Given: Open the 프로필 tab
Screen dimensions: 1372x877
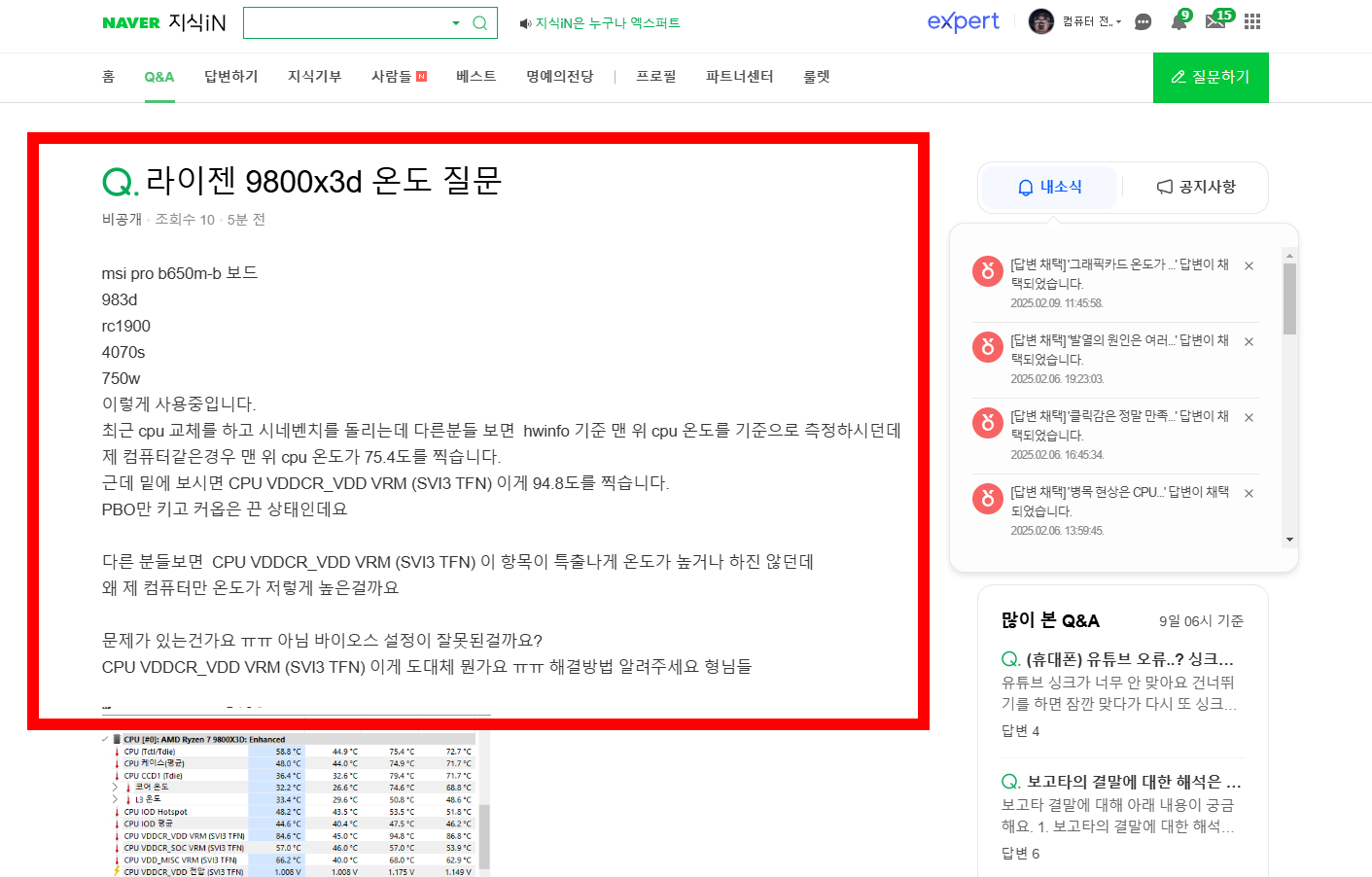Looking at the screenshot, I should pos(656,76).
